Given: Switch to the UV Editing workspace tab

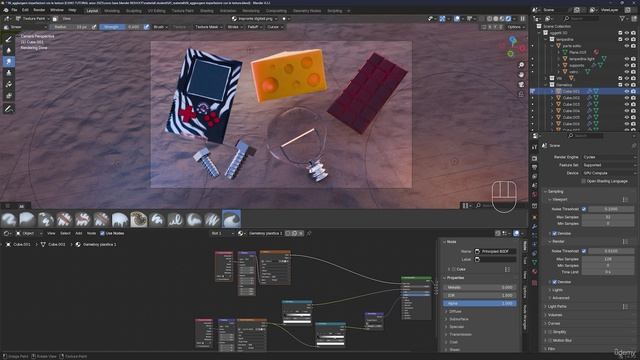Looking at the screenshot, I should pos(156,11).
